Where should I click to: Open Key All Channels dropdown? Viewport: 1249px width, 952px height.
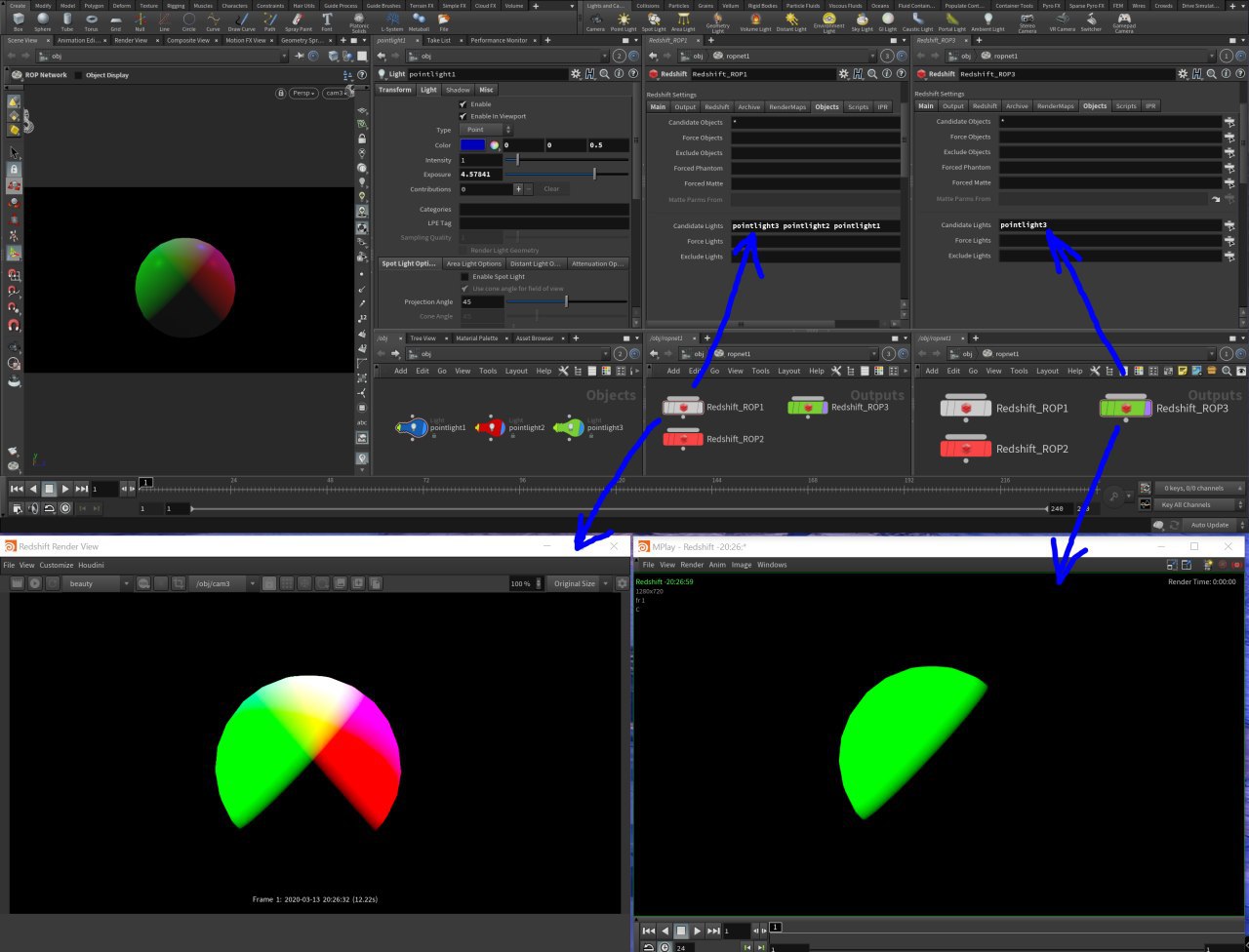[x=1200, y=505]
